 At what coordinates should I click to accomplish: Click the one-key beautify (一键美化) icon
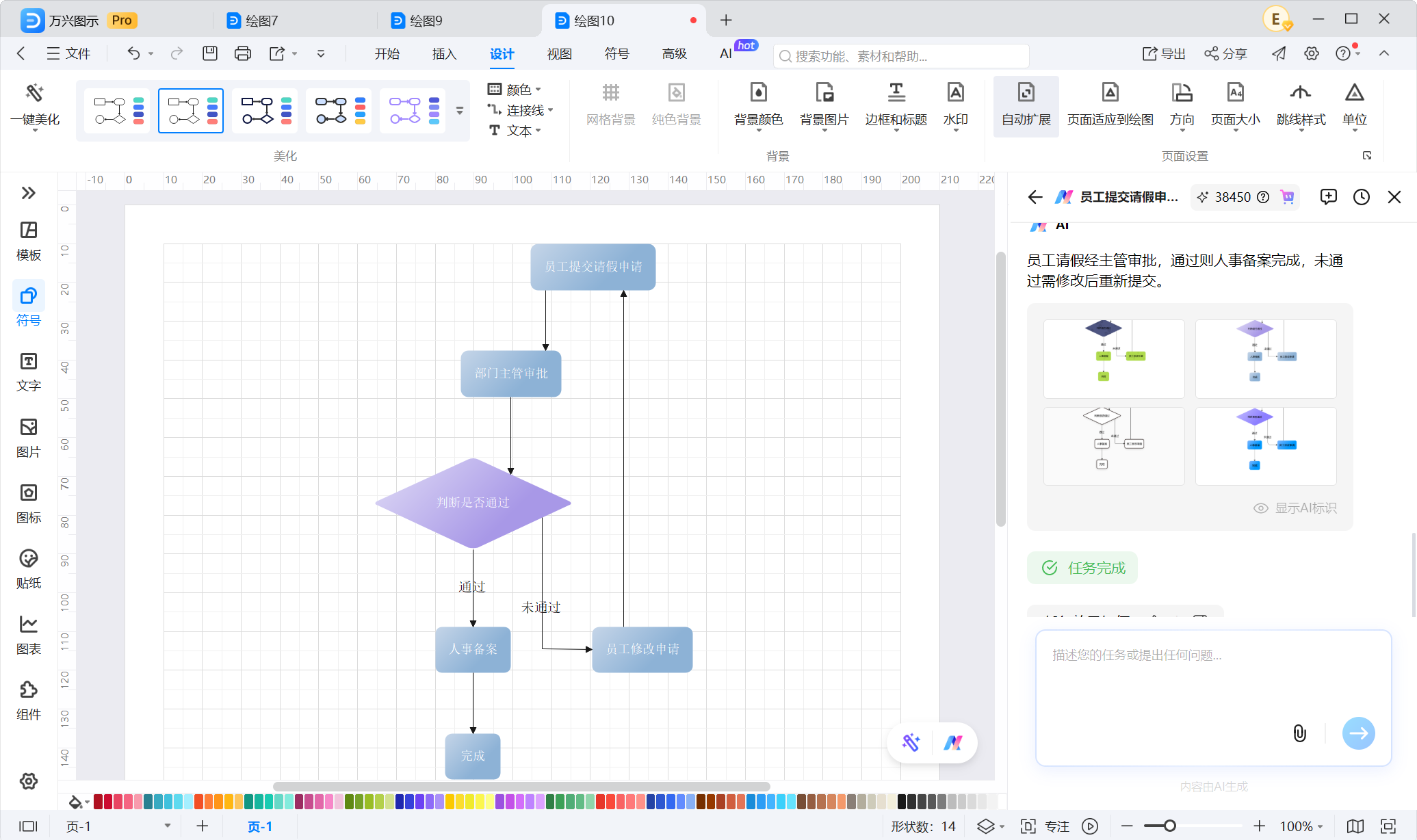pyautogui.click(x=34, y=93)
